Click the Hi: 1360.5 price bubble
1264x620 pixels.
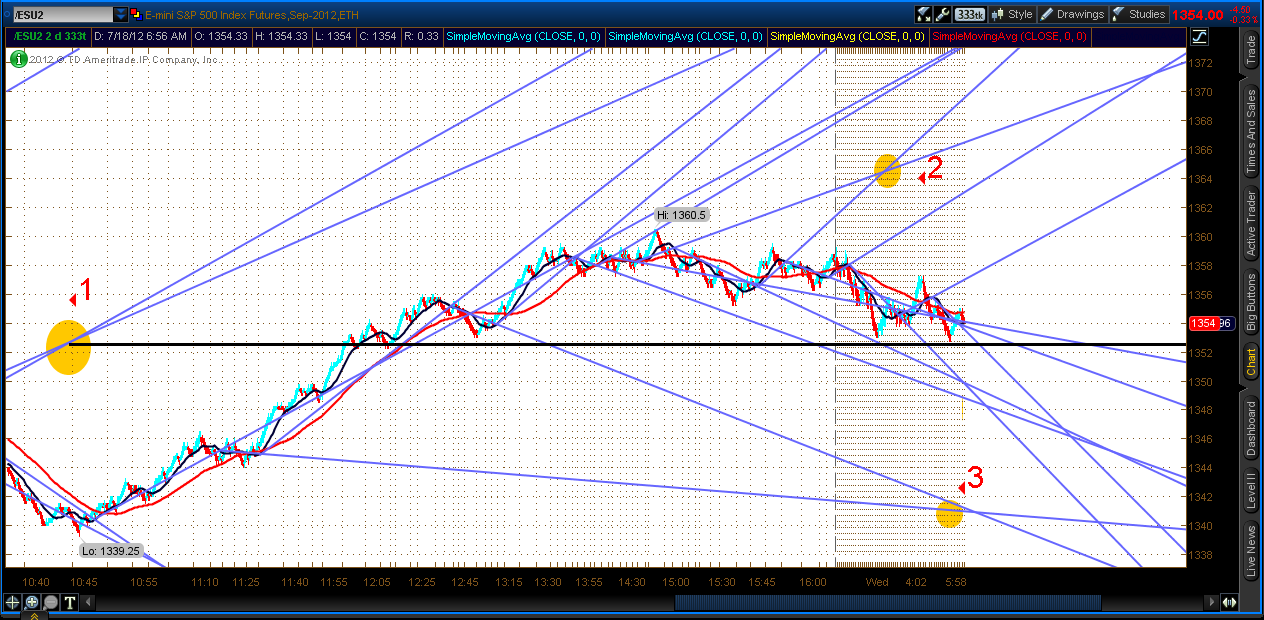(x=681, y=215)
